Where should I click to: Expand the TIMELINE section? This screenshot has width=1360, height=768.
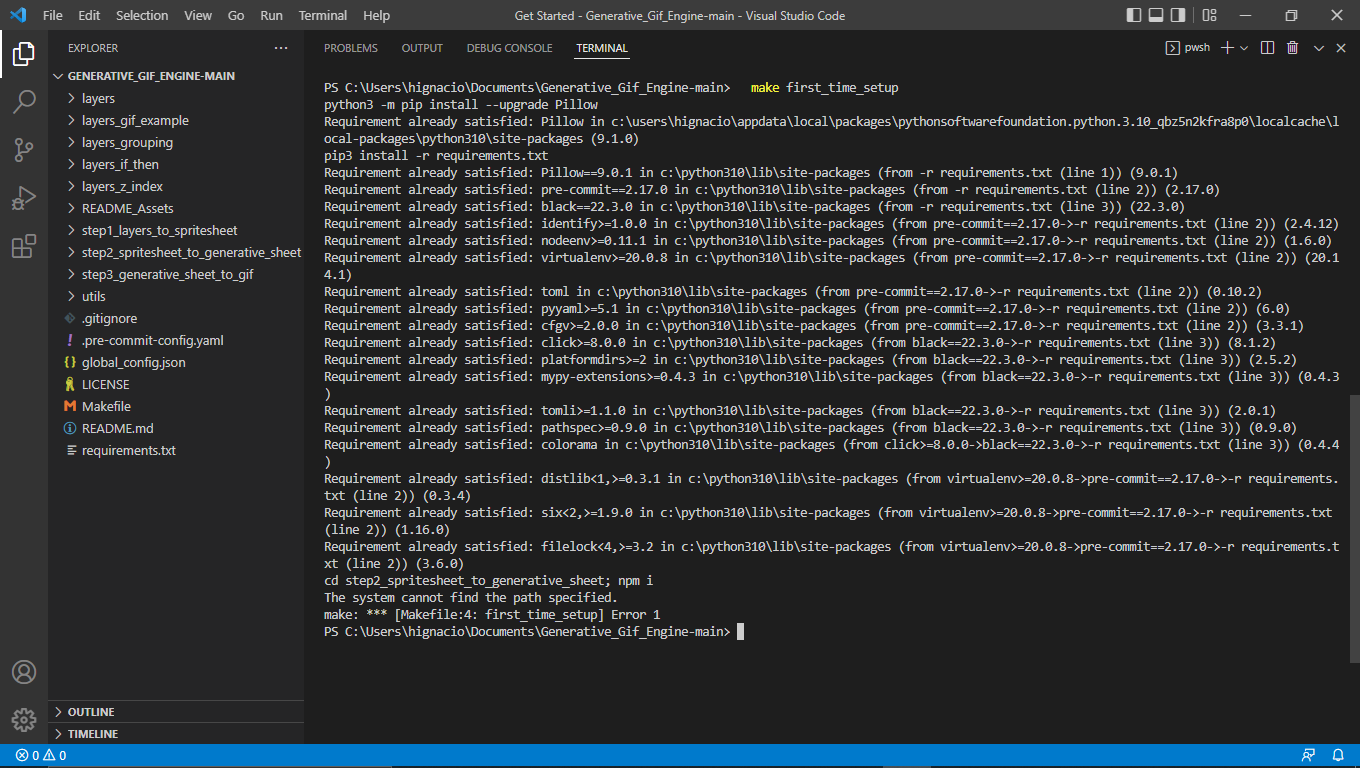point(176,734)
